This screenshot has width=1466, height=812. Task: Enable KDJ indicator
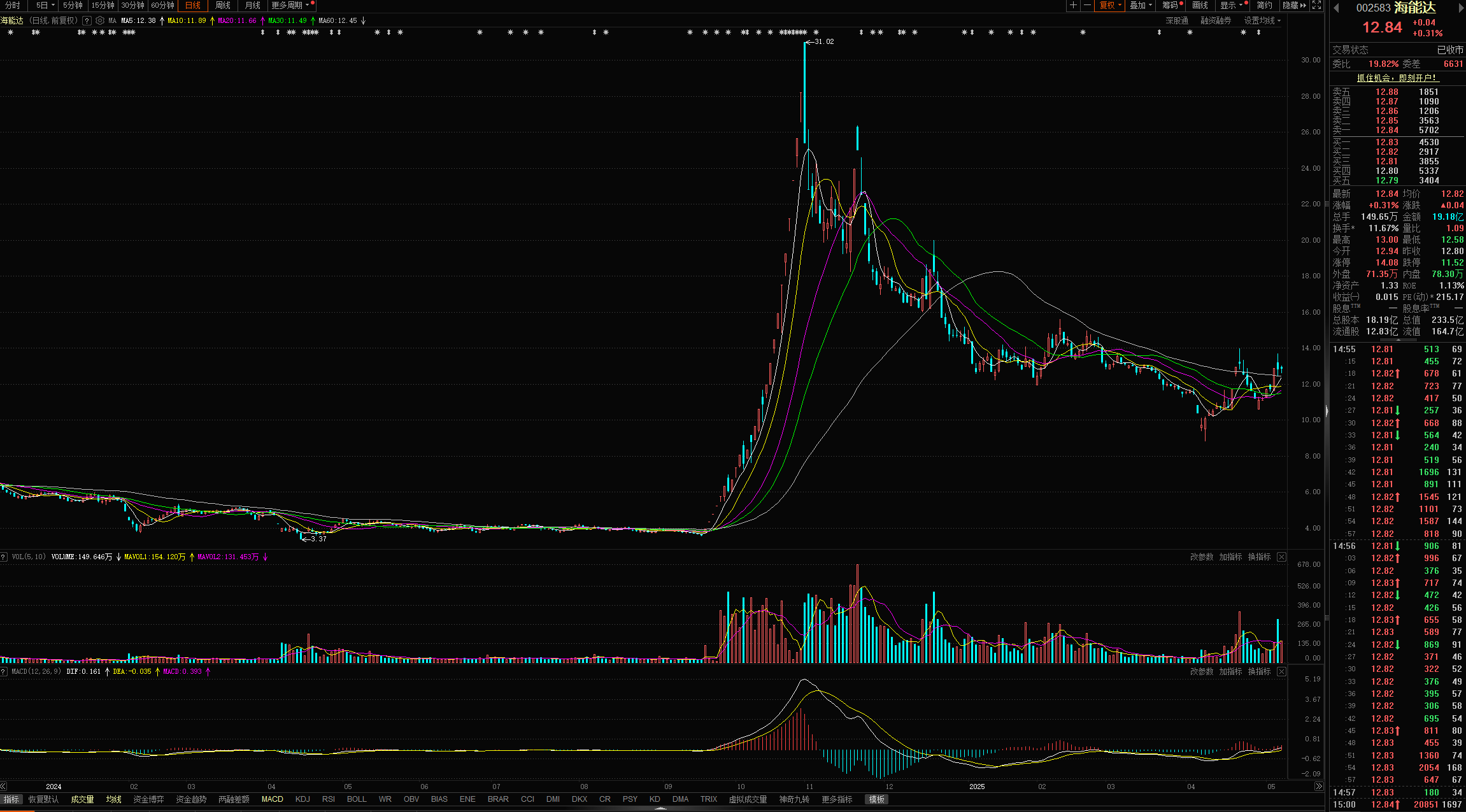[x=302, y=799]
